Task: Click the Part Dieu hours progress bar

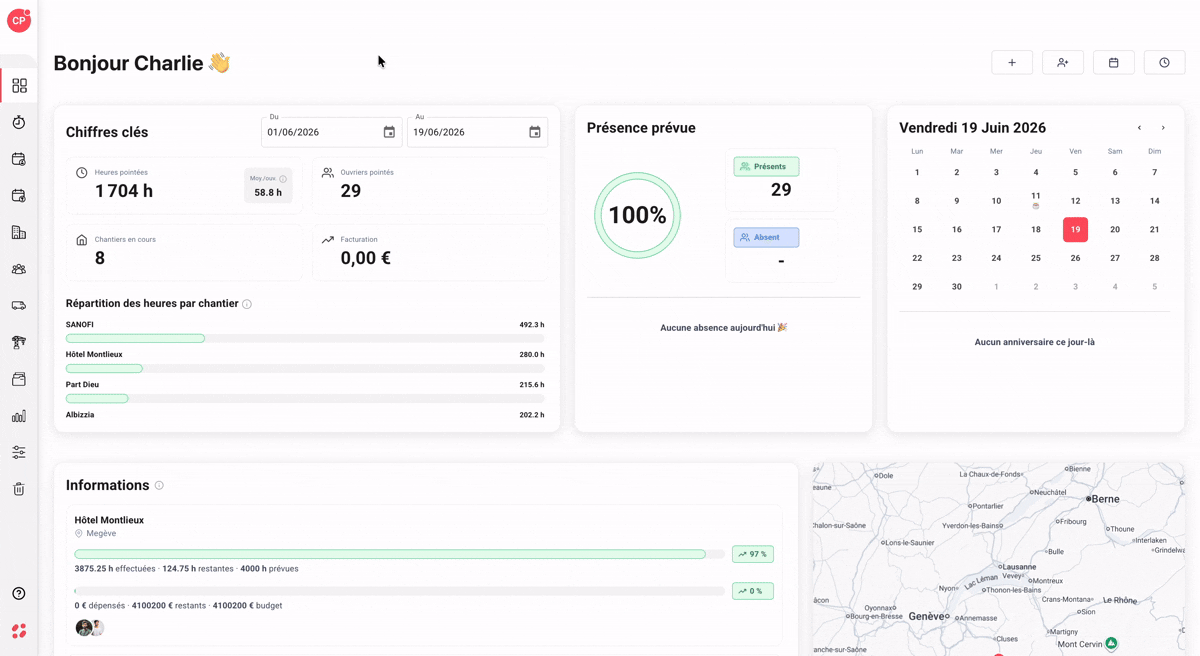Action: coord(305,399)
